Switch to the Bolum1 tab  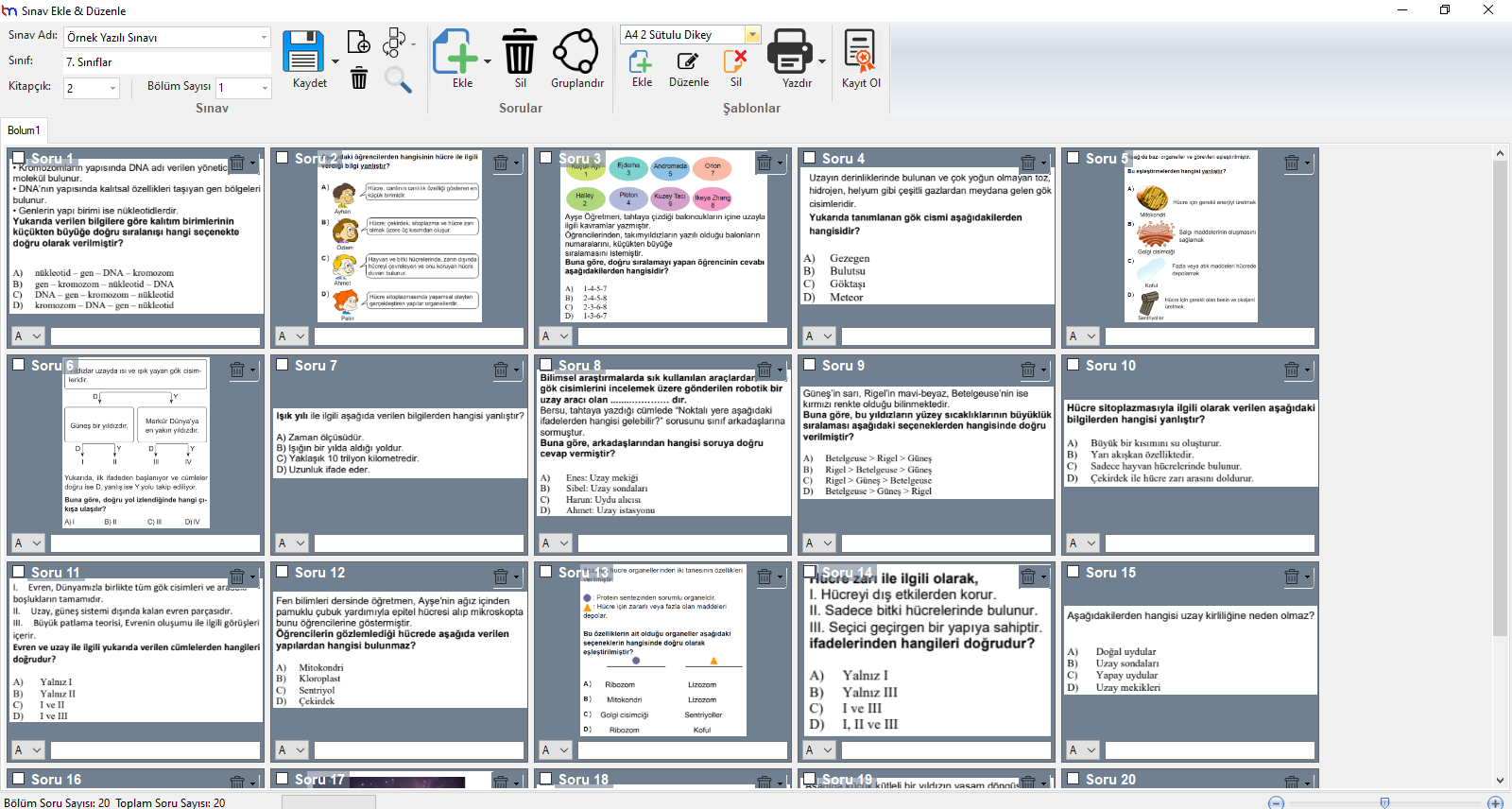tap(24, 130)
